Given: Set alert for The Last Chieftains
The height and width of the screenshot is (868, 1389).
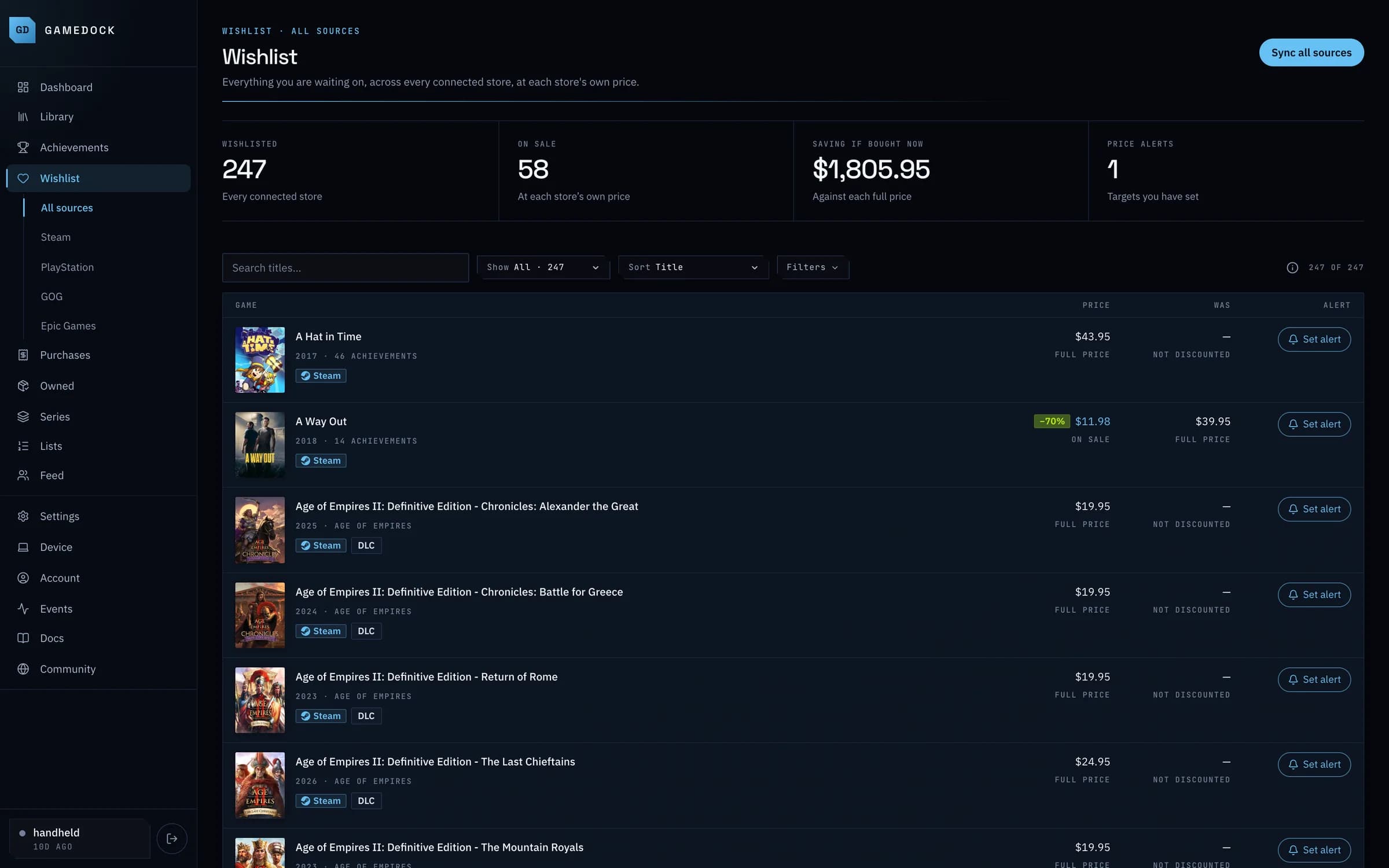Looking at the screenshot, I should (x=1314, y=764).
